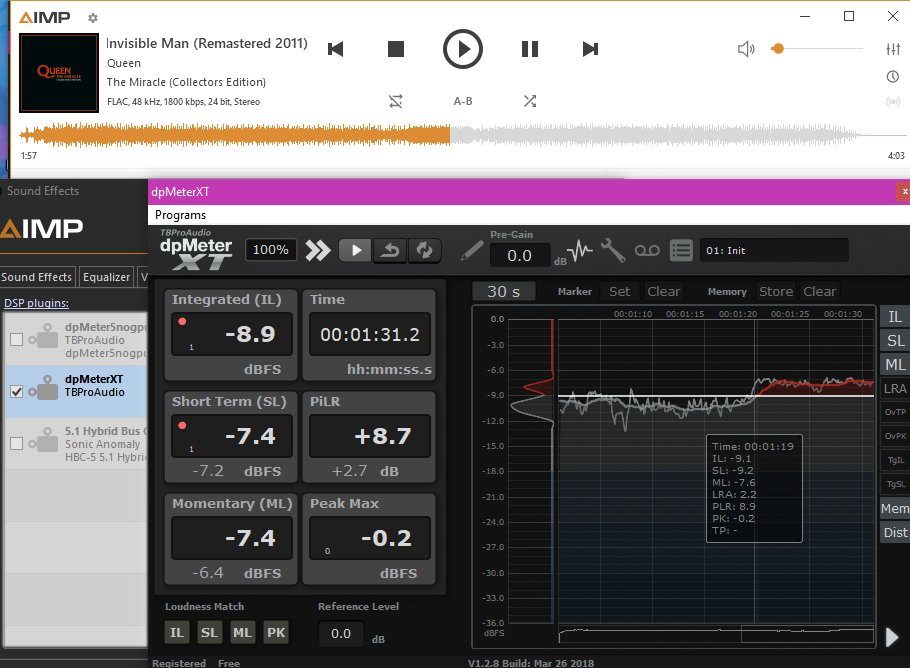Image resolution: width=910 pixels, height=668 pixels.
Task: Toggle the TgIL graph button
Action: (x=895, y=460)
